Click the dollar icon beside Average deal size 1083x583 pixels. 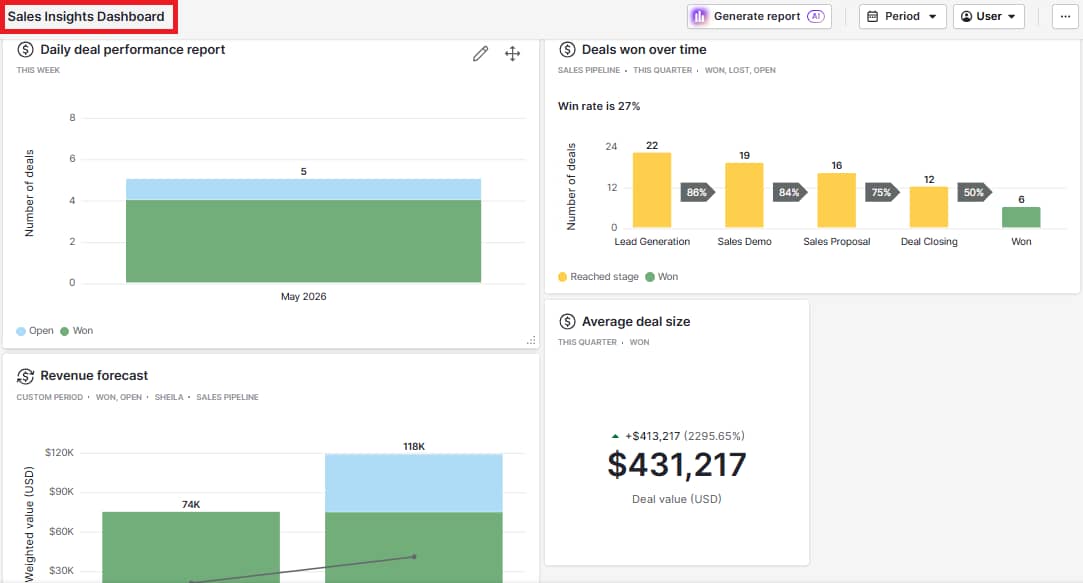coord(567,321)
